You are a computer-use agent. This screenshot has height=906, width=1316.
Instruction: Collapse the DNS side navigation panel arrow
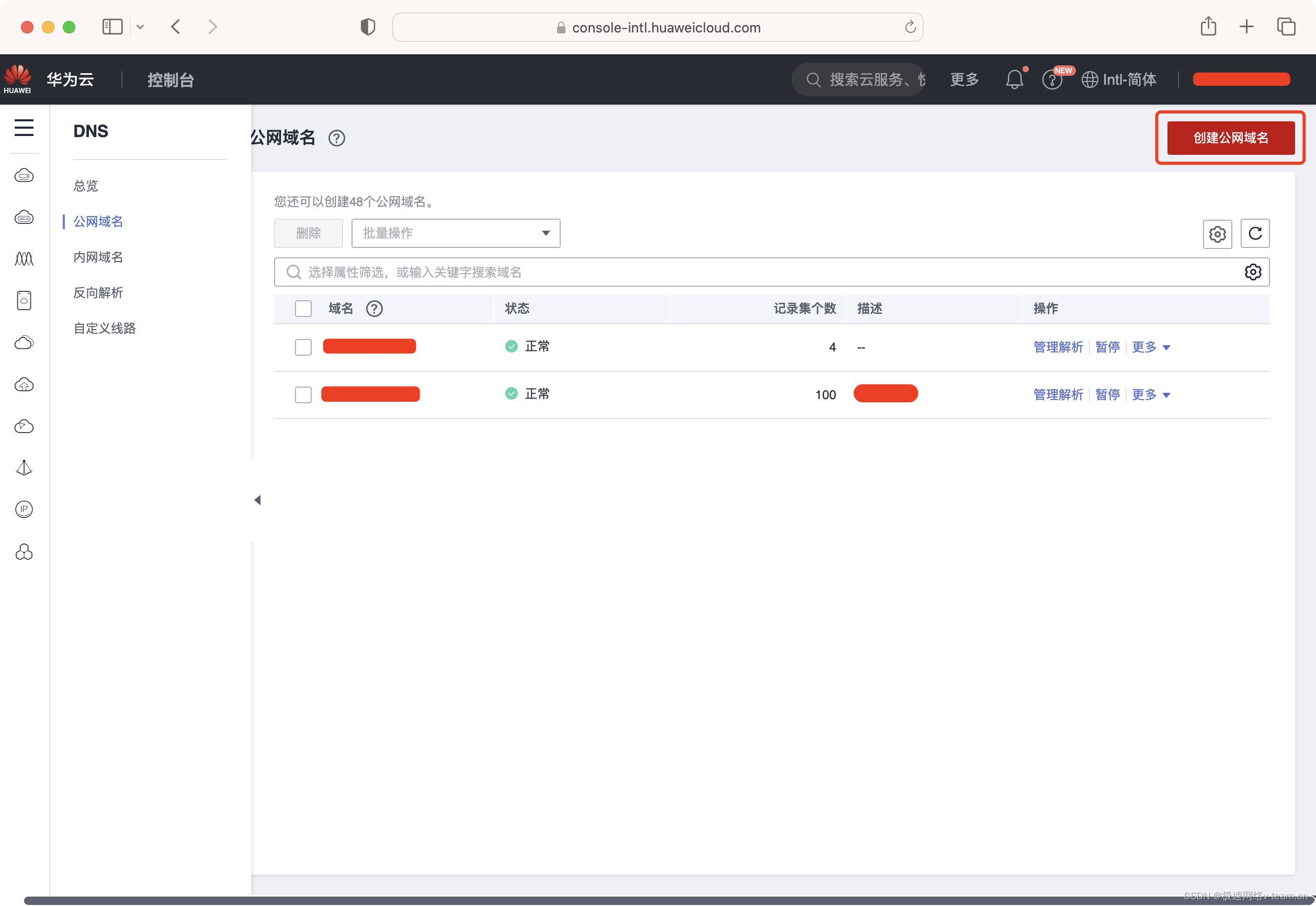coord(257,500)
